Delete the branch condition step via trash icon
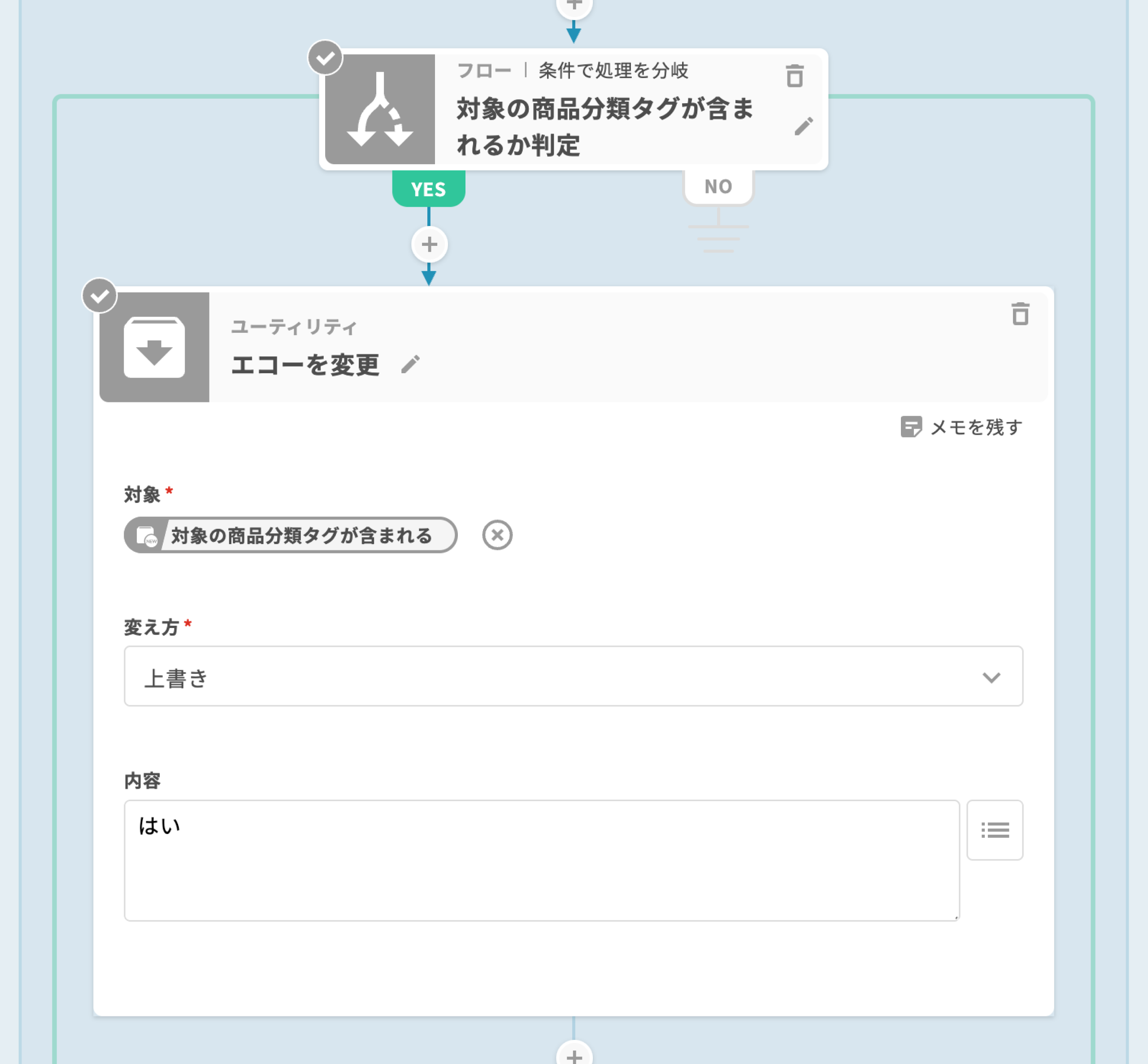The image size is (1148, 1064). coord(794,76)
